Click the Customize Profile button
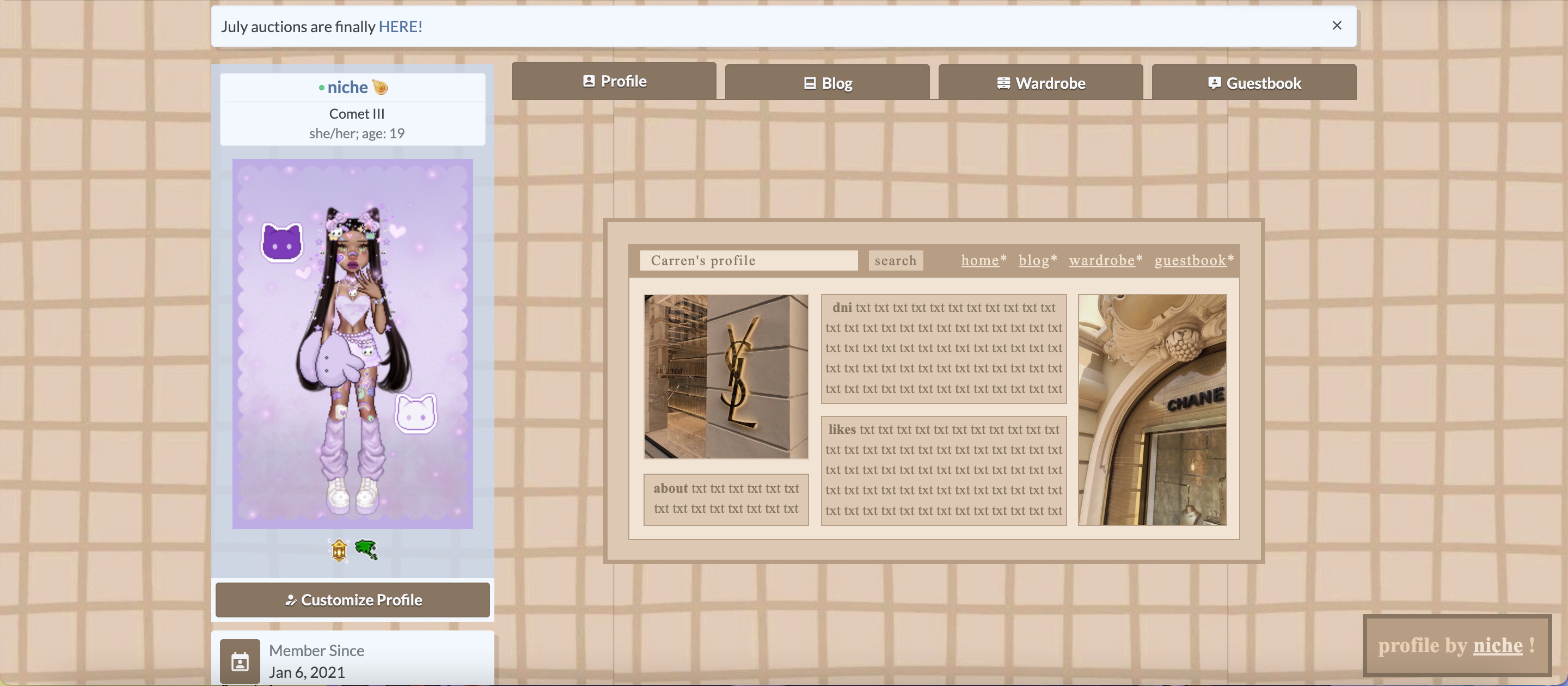 [352, 600]
